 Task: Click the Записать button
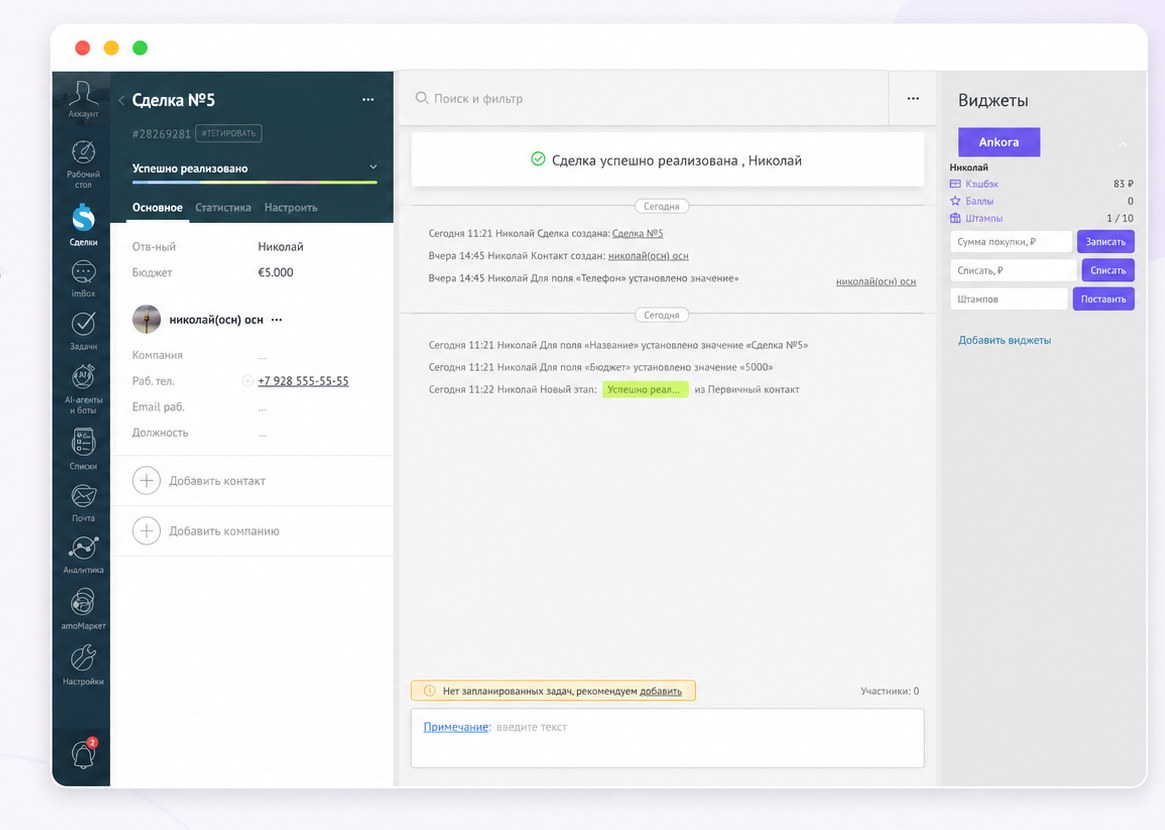point(1105,241)
